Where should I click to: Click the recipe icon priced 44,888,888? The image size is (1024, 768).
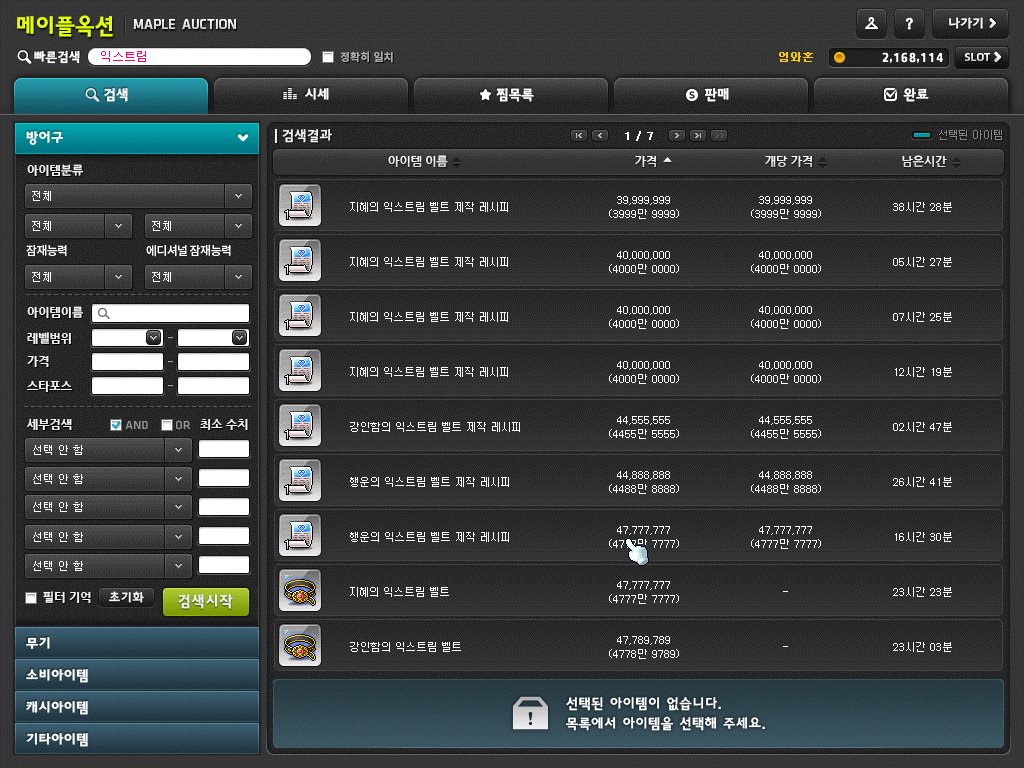coord(300,480)
